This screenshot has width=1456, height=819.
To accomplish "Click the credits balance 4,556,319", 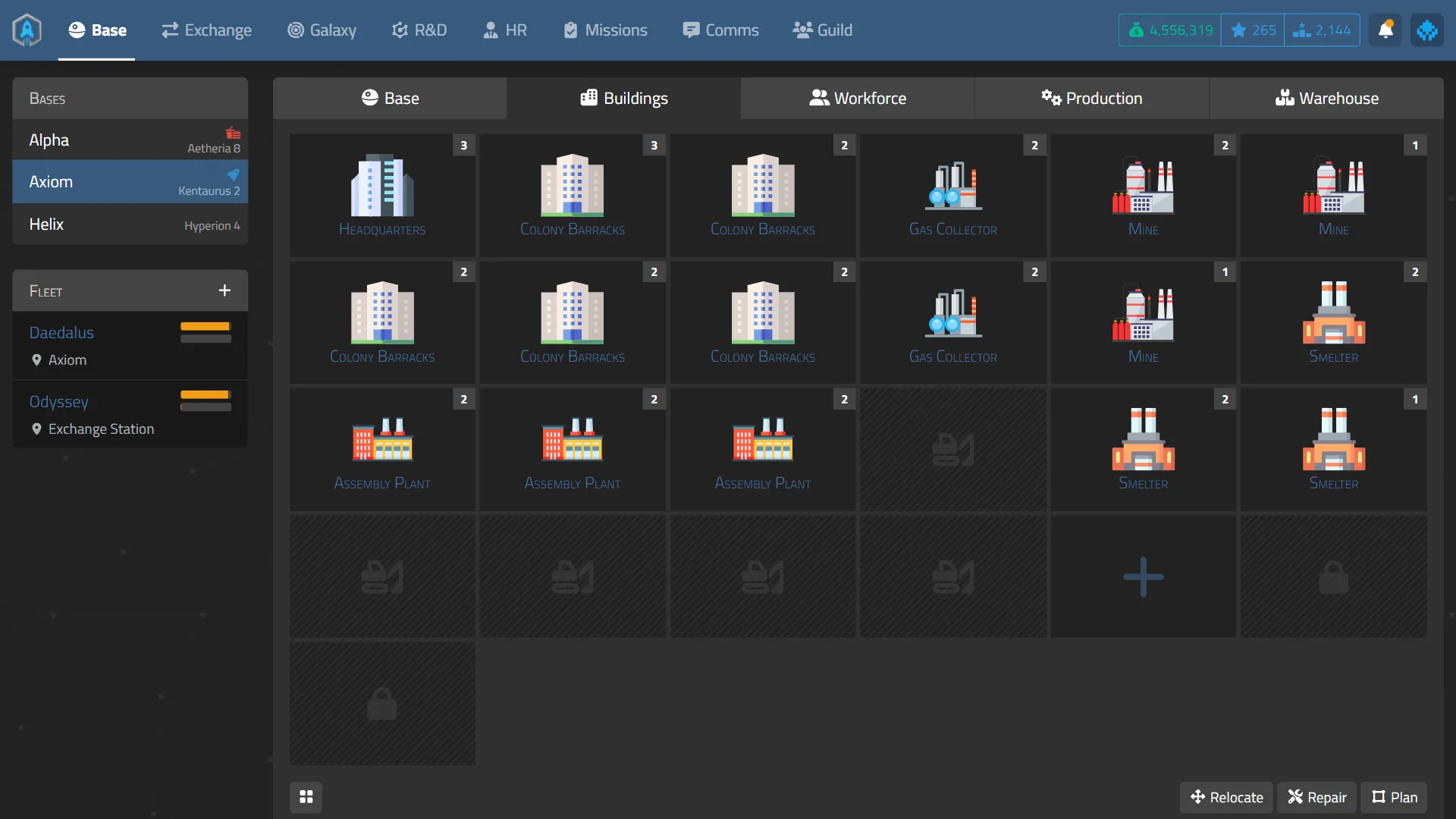I will pos(1170,30).
